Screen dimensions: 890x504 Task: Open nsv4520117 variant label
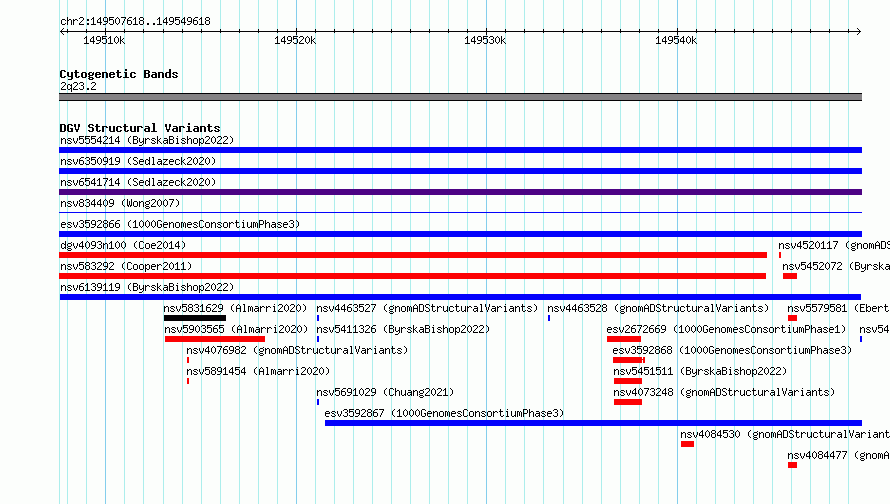[834, 245]
